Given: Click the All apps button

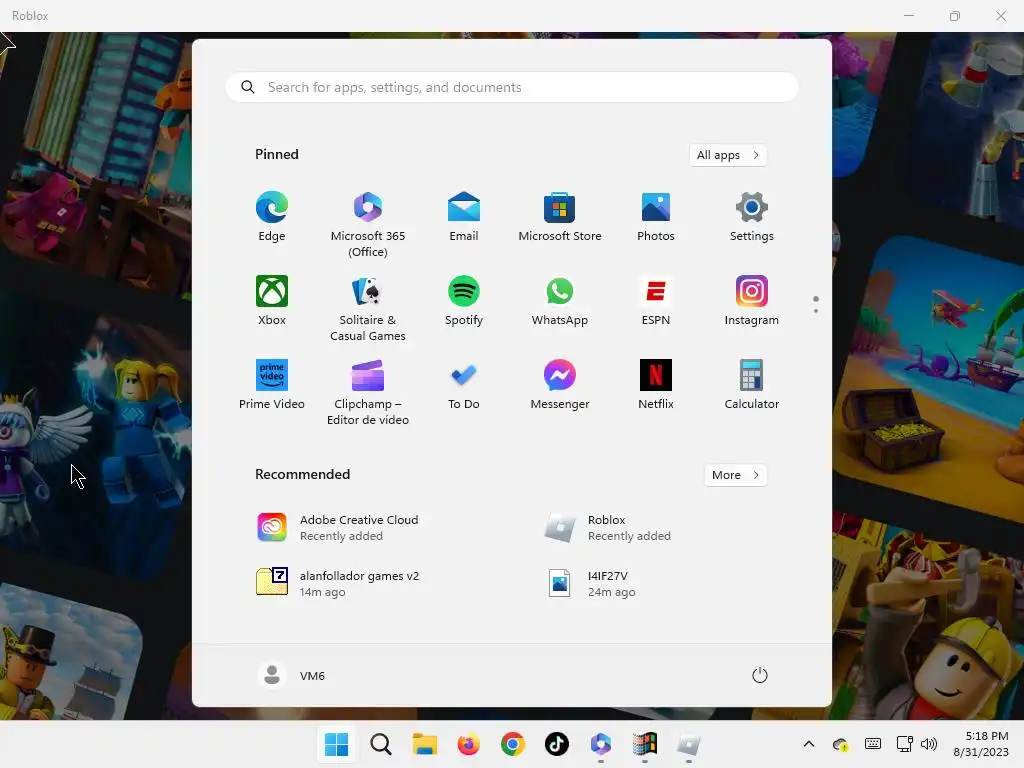Looking at the screenshot, I should pos(728,155).
